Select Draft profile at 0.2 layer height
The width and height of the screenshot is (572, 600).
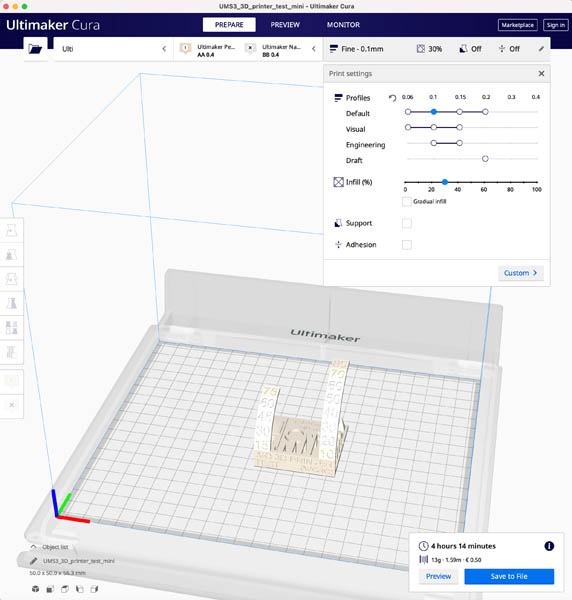(x=485, y=158)
